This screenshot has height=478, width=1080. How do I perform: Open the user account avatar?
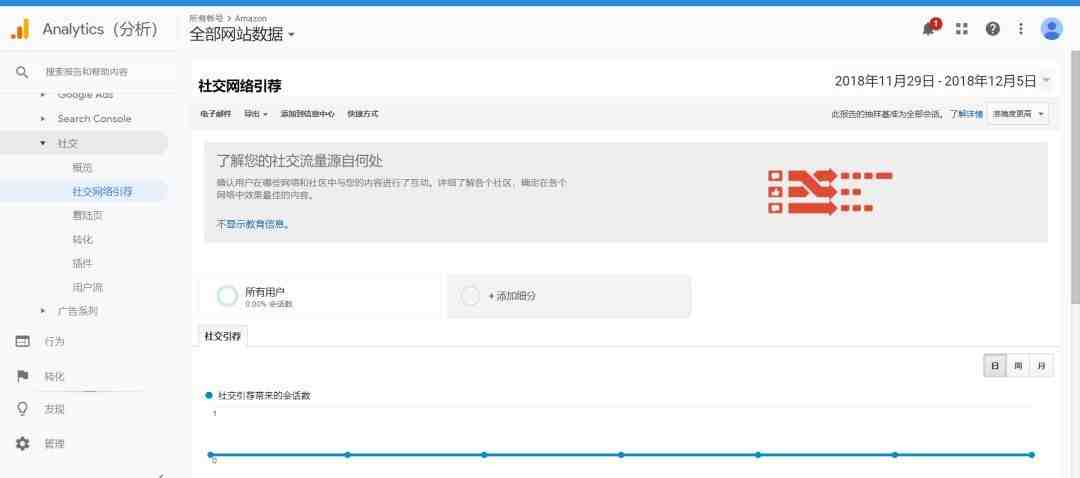[1051, 29]
